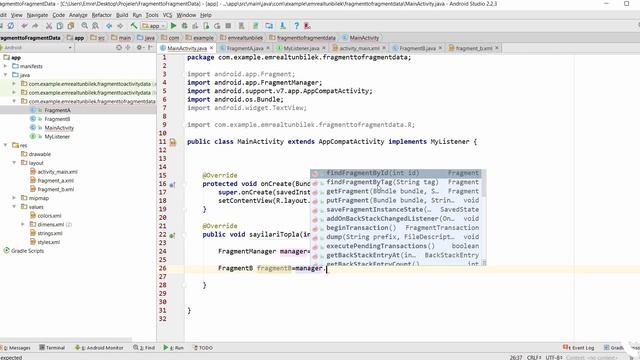Open the VCS menu
640x360 pixels.
(x=167, y=15)
